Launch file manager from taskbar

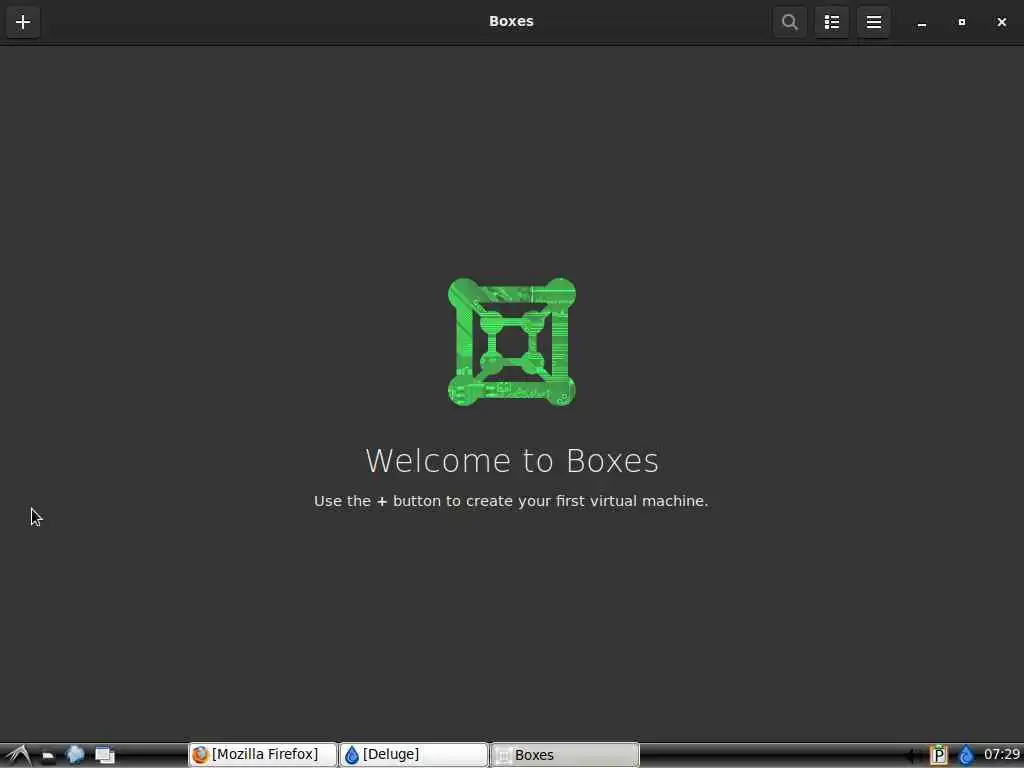point(48,756)
